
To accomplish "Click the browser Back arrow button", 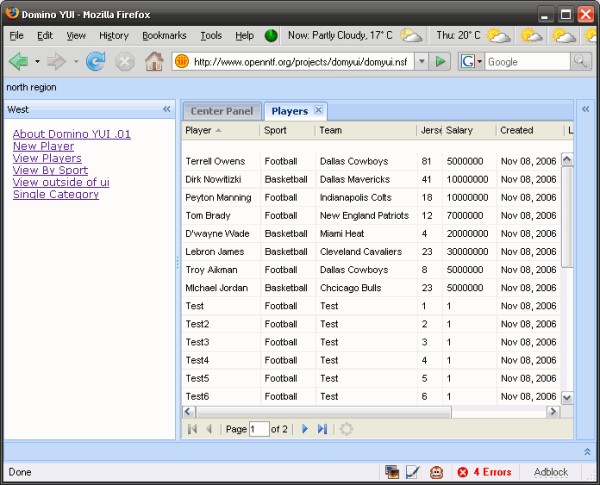I will pyautogui.click(x=19, y=61).
